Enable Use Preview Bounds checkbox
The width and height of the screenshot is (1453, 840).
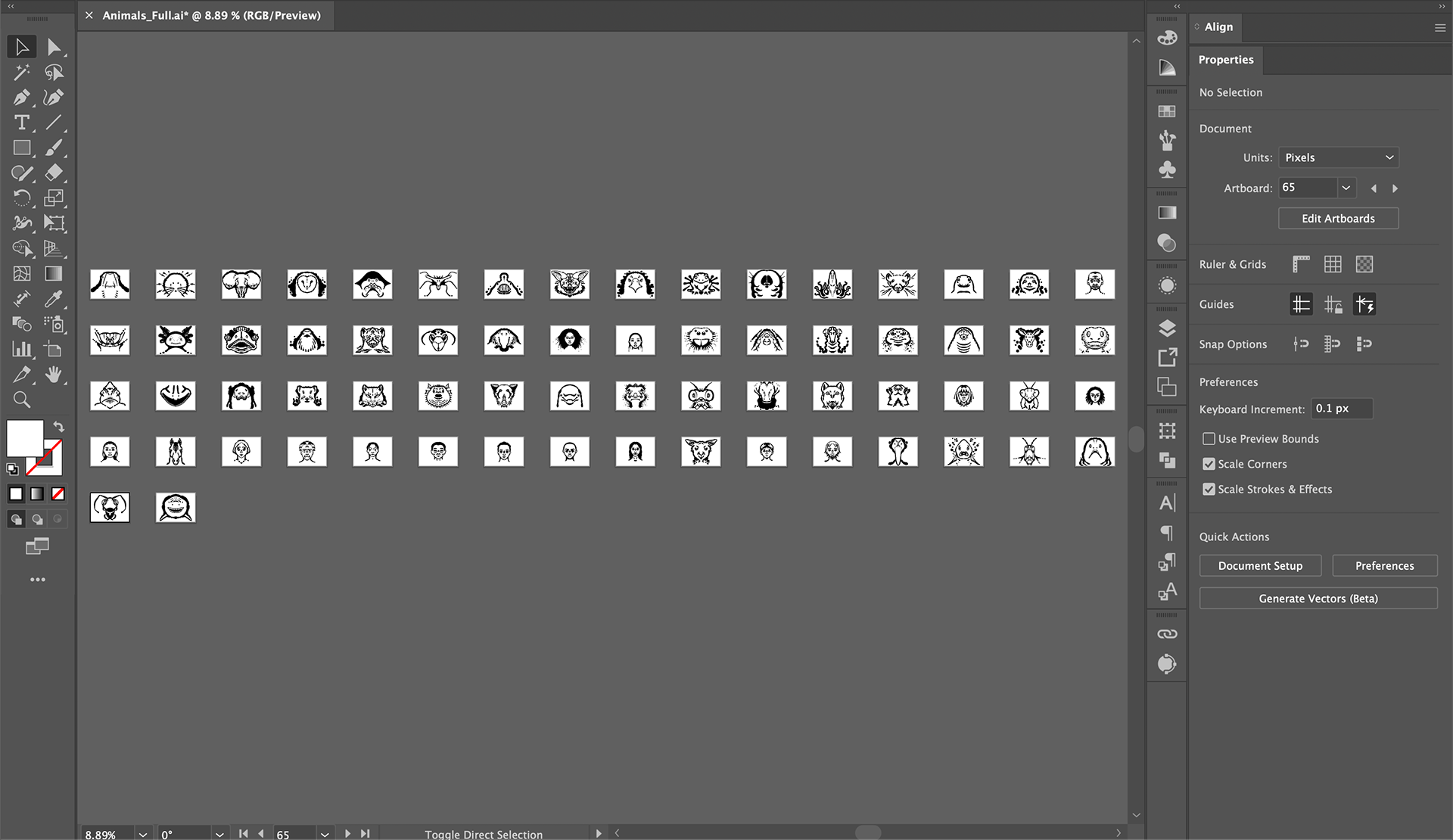(x=1209, y=439)
